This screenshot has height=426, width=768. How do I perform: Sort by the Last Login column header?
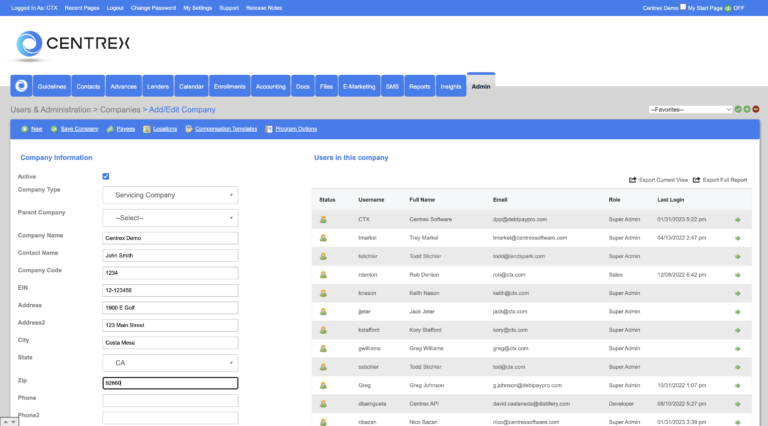click(671, 200)
